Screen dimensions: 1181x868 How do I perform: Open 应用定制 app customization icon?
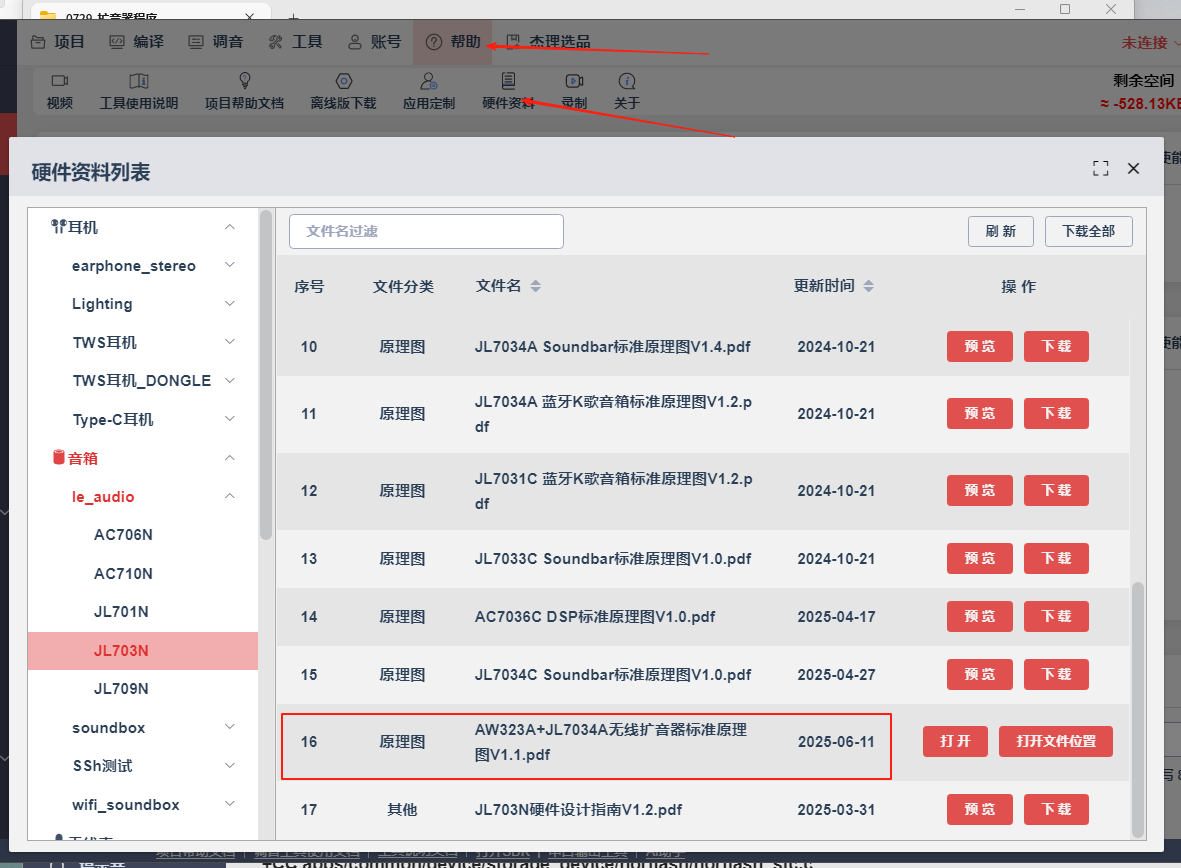coord(429,81)
